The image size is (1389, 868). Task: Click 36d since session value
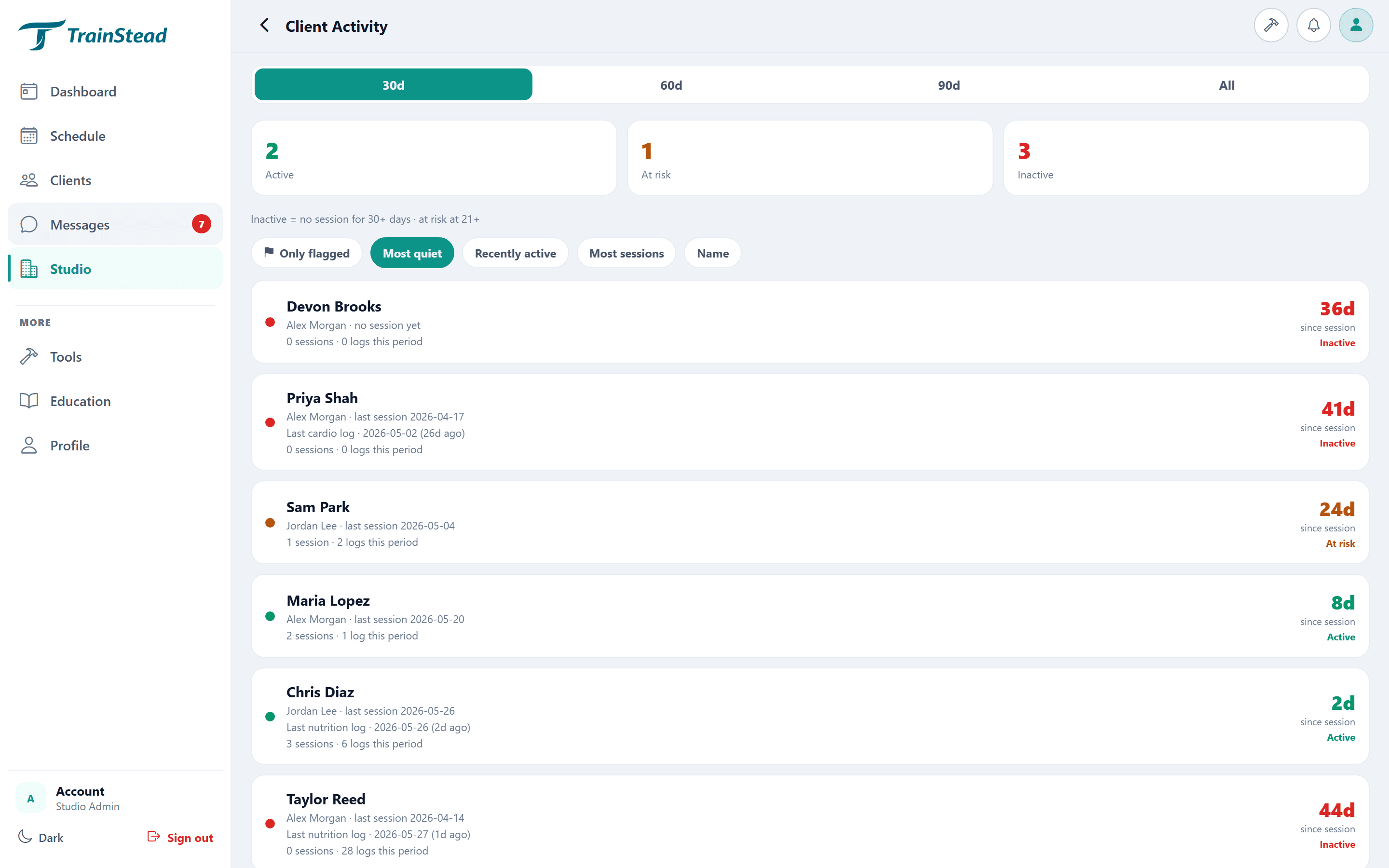[1337, 309]
